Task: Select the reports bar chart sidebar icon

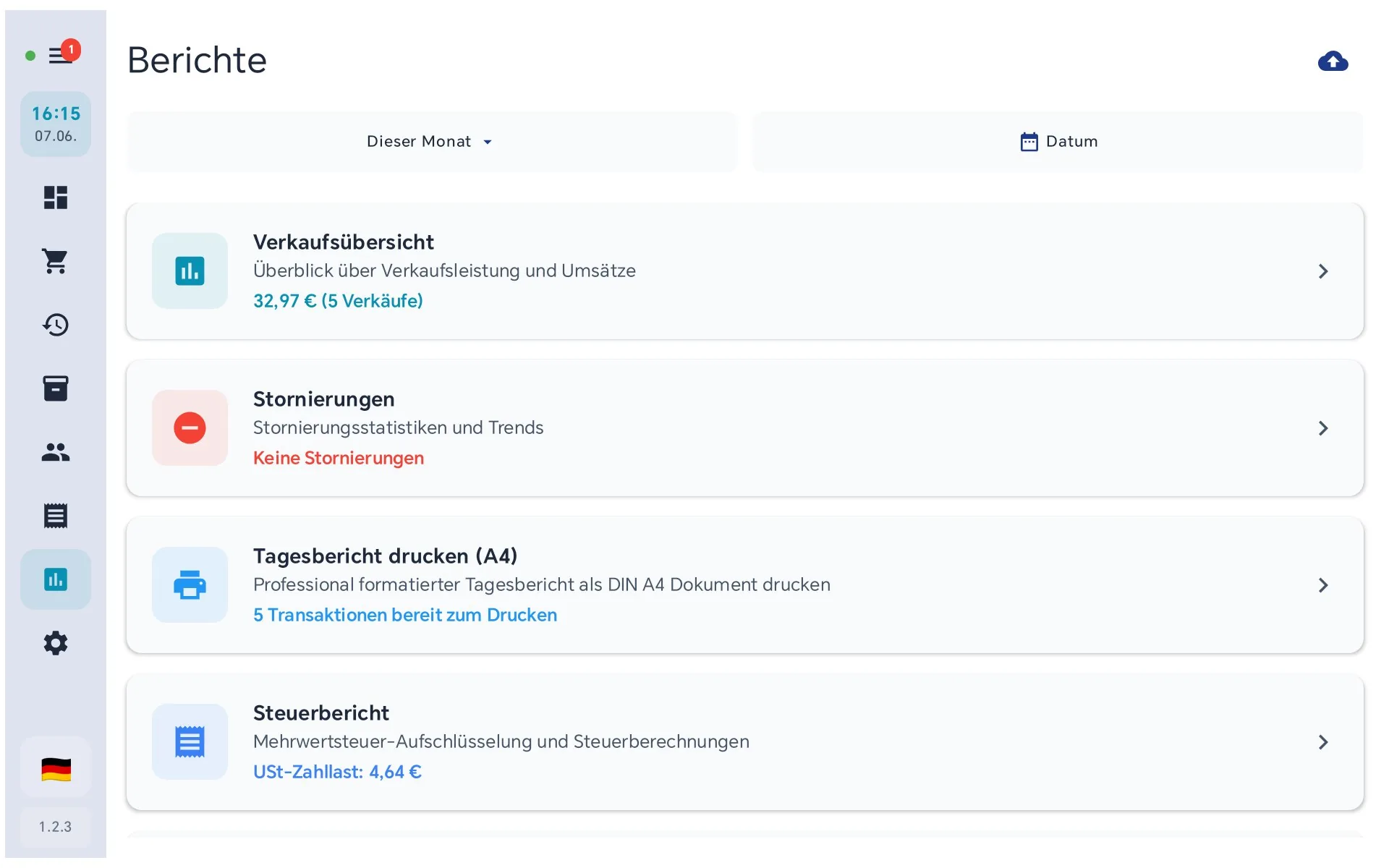Action: pyautogui.click(x=56, y=579)
